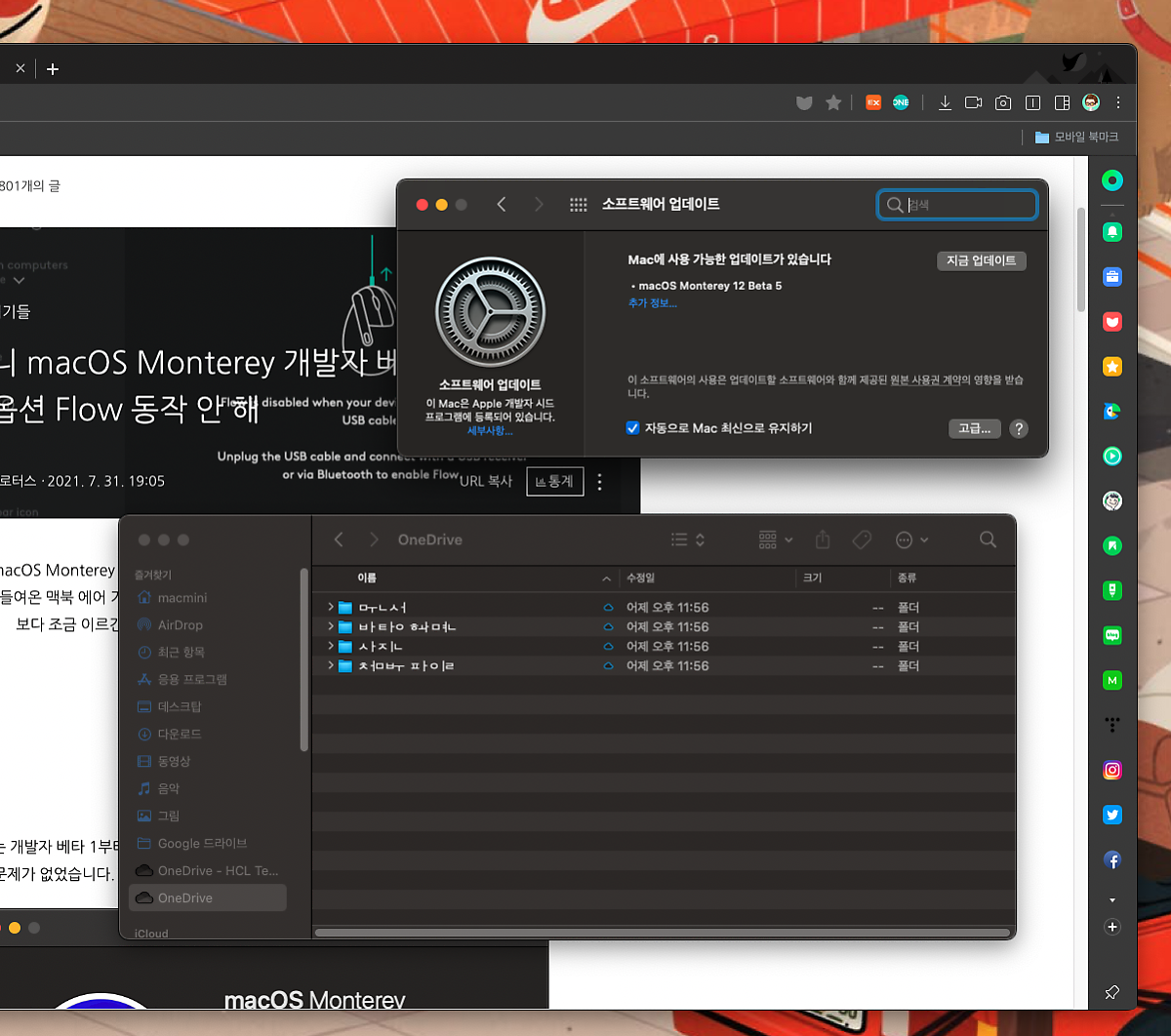1171x1036 pixels.
Task: Open the green bell notifications sidebar icon
Action: click(1112, 232)
